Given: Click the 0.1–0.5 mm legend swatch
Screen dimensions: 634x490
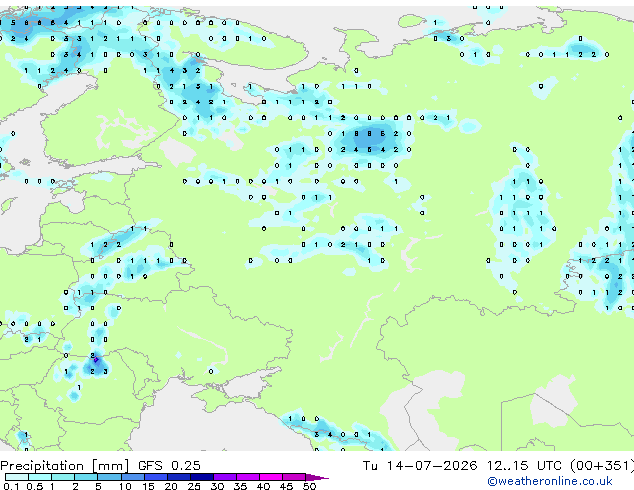Looking at the screenshot, I should pyautogui.click(x=17, y=477).
